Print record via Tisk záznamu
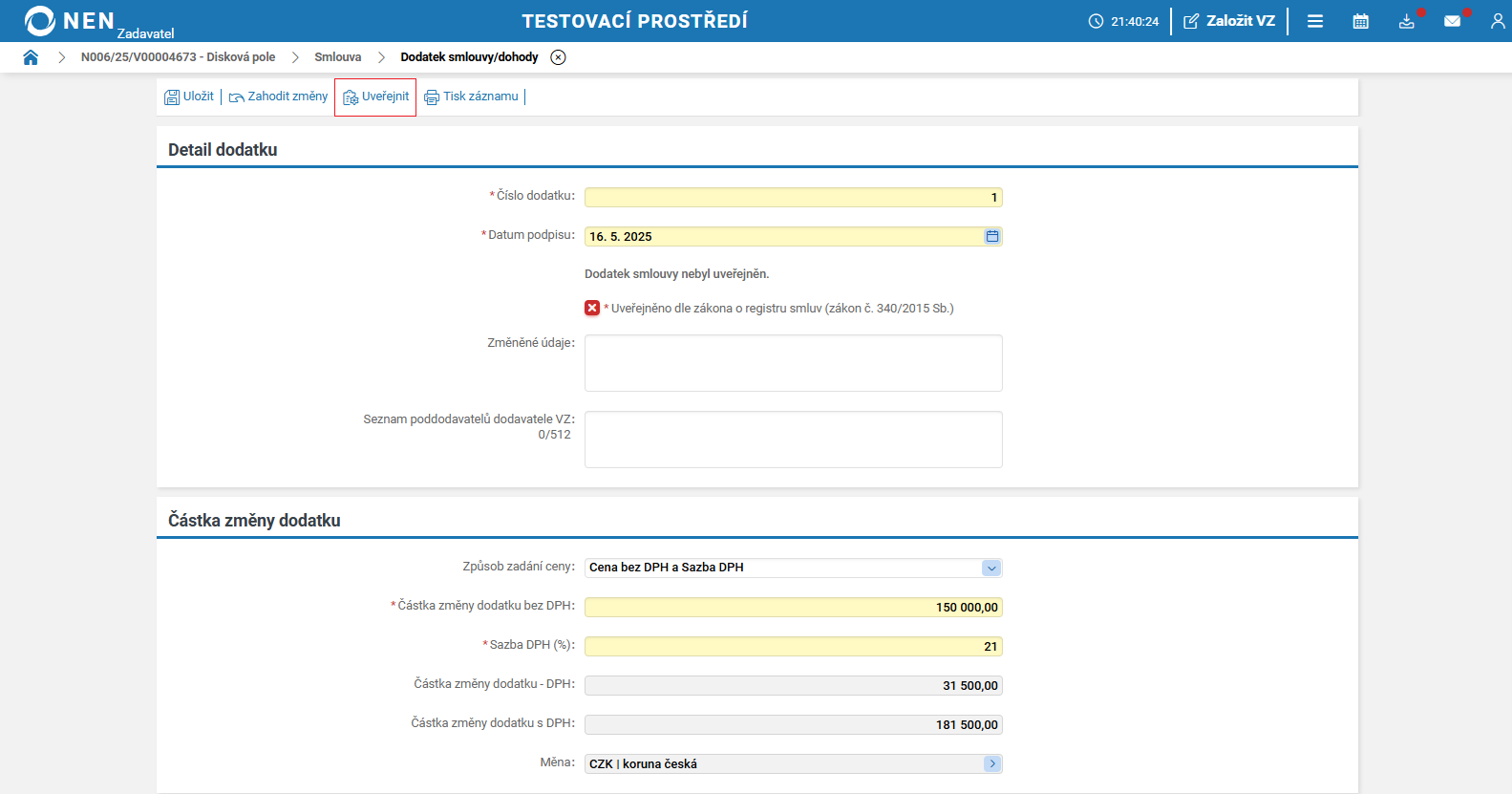The width and height of the screenshot is (1512, 794). (471, 97)
